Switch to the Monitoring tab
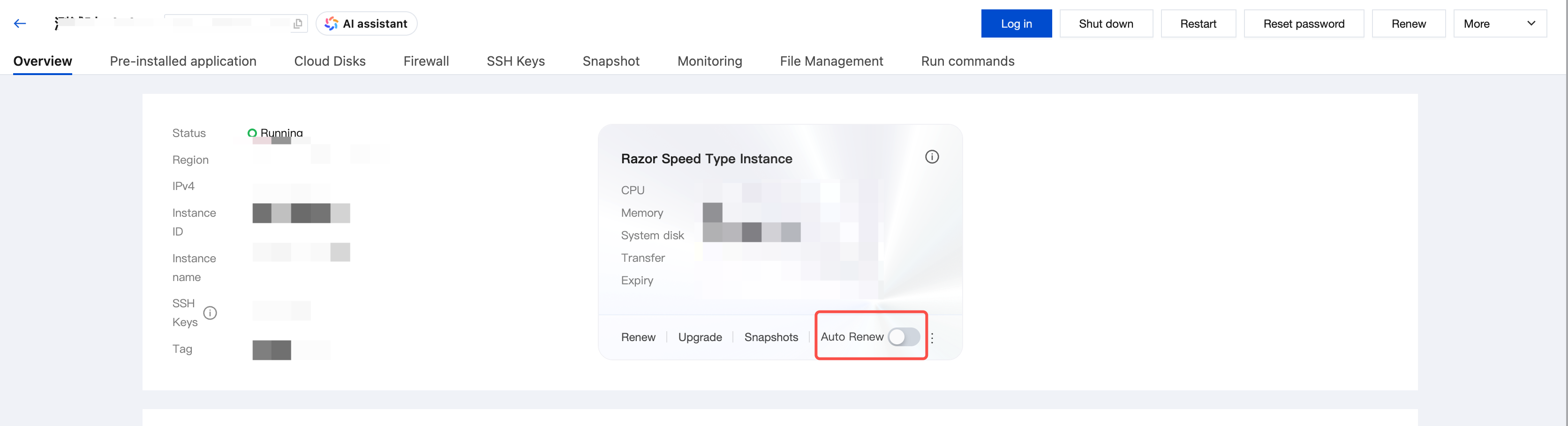1568x426 pixels. tap(710, 61)
